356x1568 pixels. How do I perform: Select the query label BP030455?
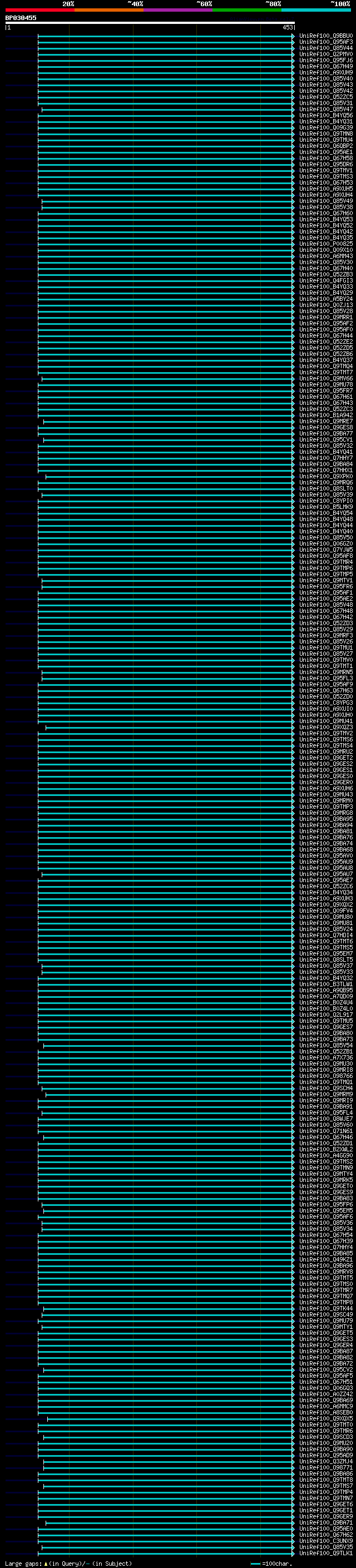tap(21, 18)
